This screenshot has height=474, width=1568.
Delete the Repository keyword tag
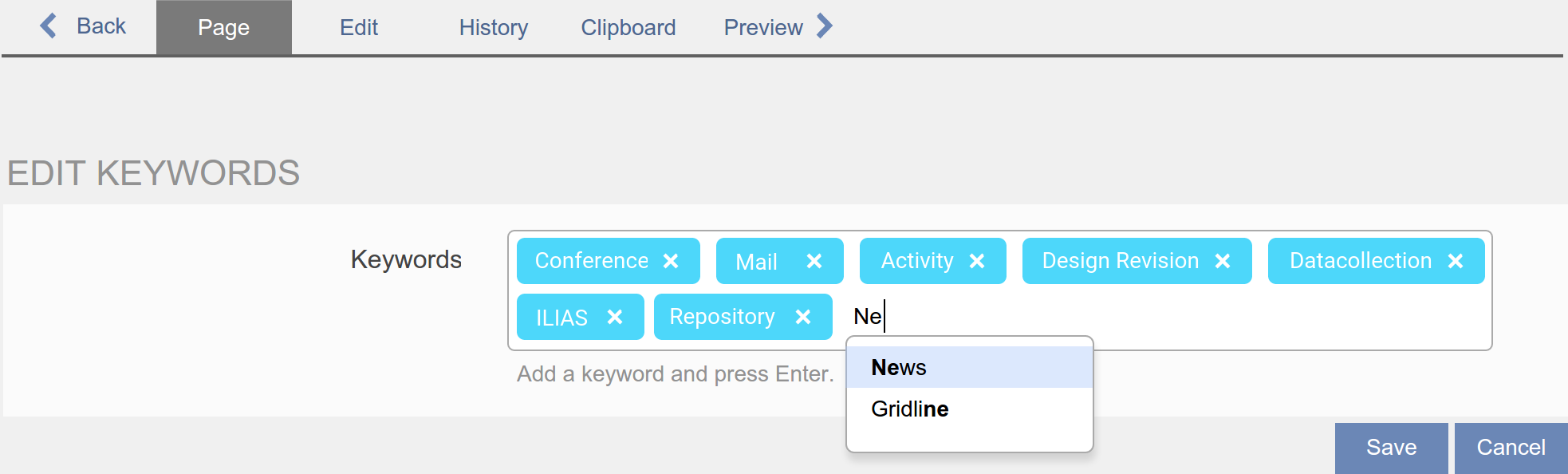click(x=802, y=317)
